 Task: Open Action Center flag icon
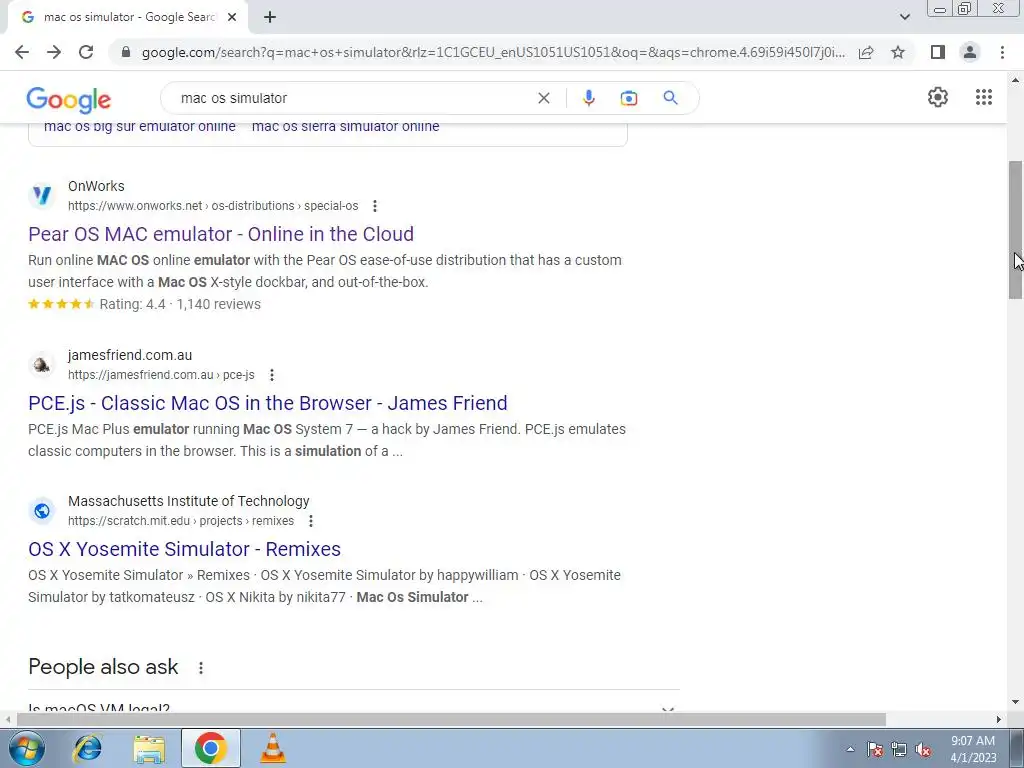875,750
